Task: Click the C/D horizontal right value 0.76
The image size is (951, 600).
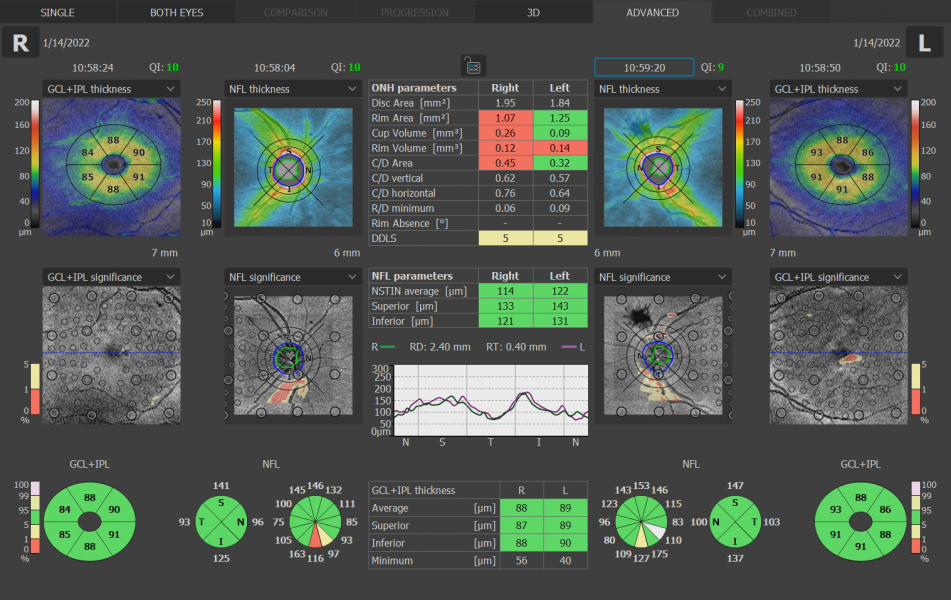Action: pyautogui.click(x=505, y=193)
